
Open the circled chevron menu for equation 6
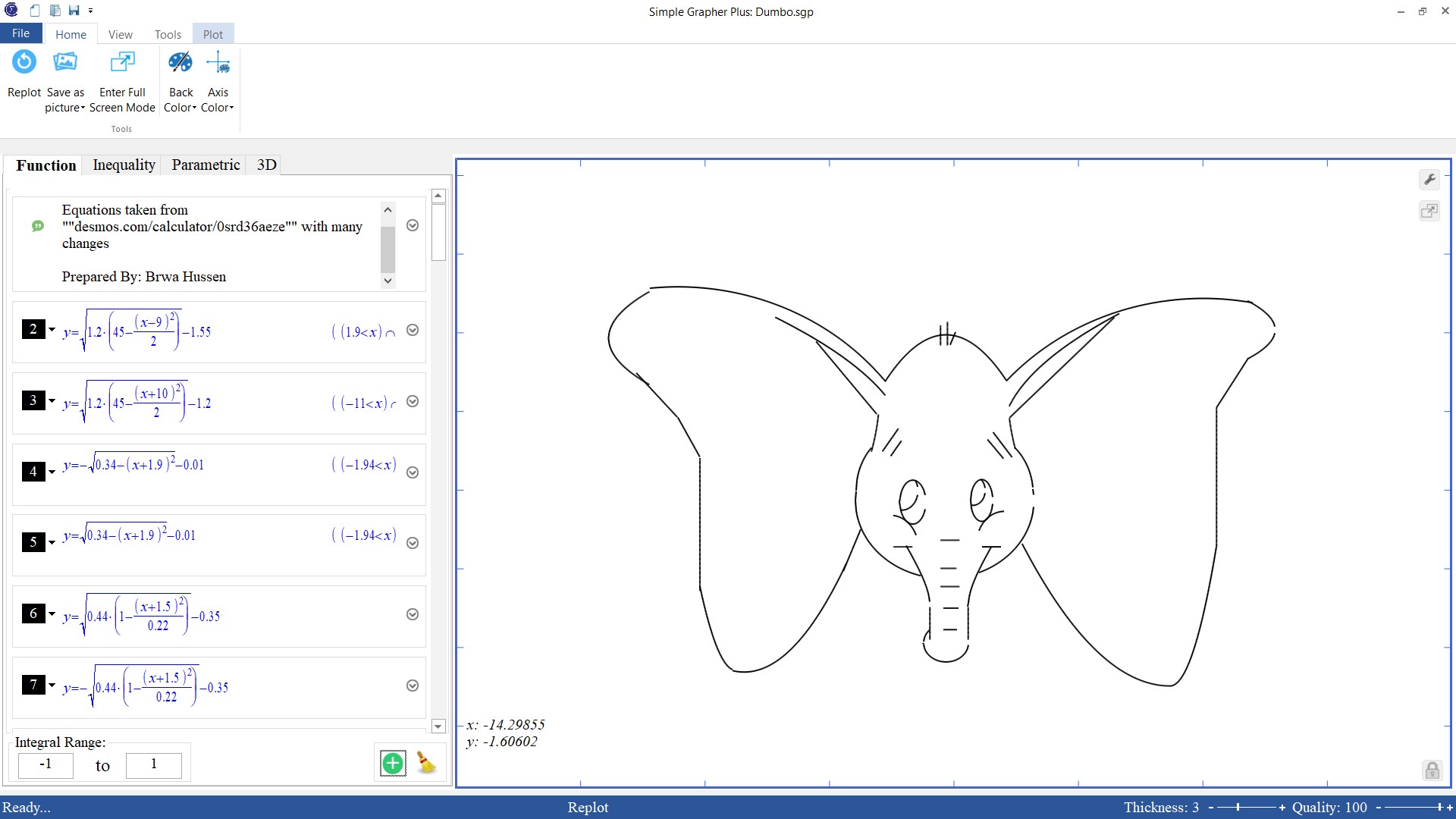pyautogui.click(x=413, y=614)
